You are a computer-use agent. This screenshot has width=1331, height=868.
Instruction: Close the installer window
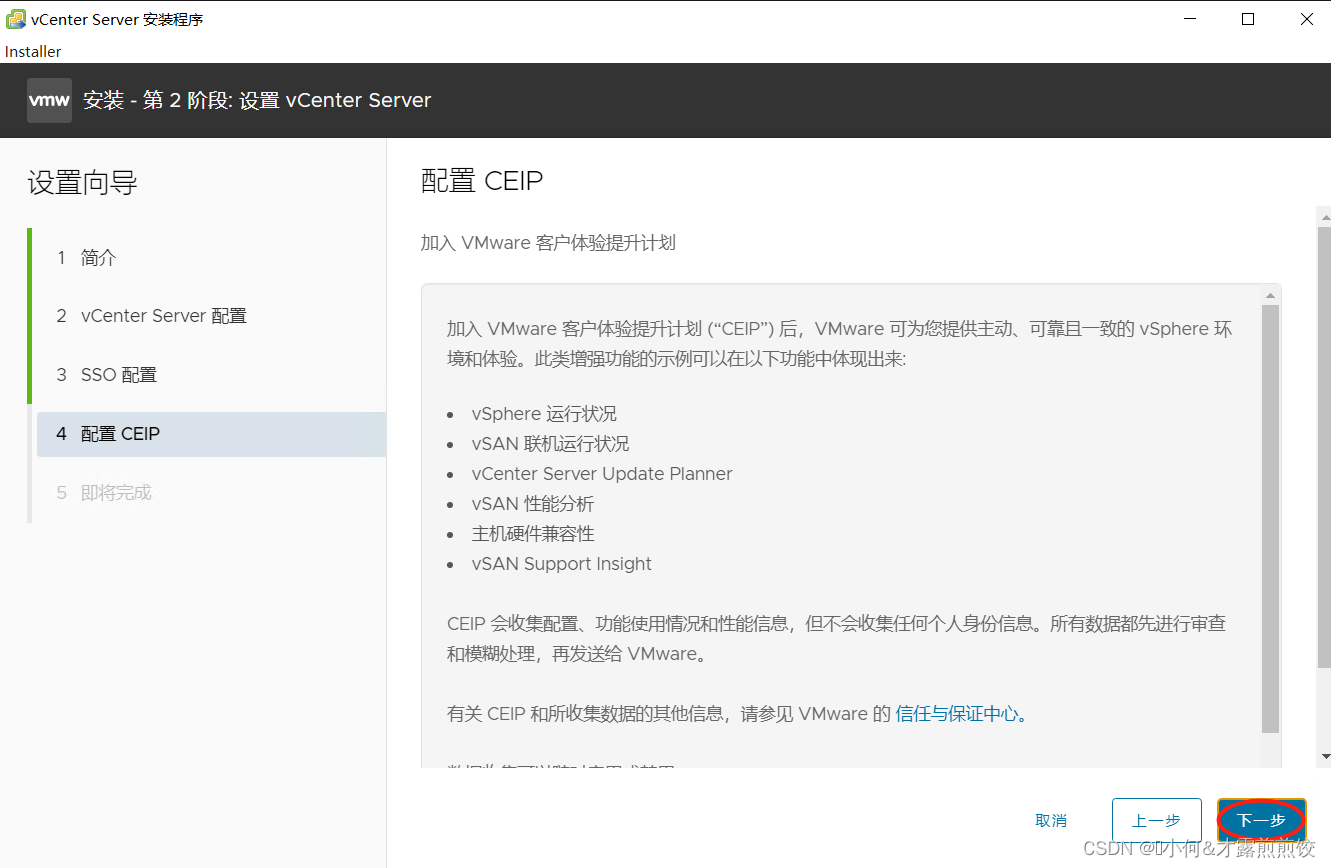[x=1306, y=19]
